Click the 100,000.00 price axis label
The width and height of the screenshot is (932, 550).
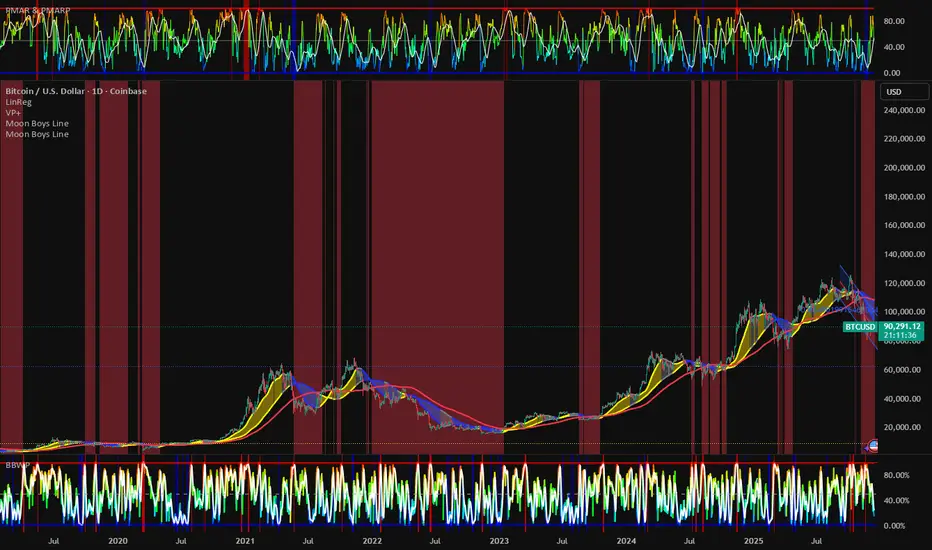pyautogui.click(x=904, y=312)
